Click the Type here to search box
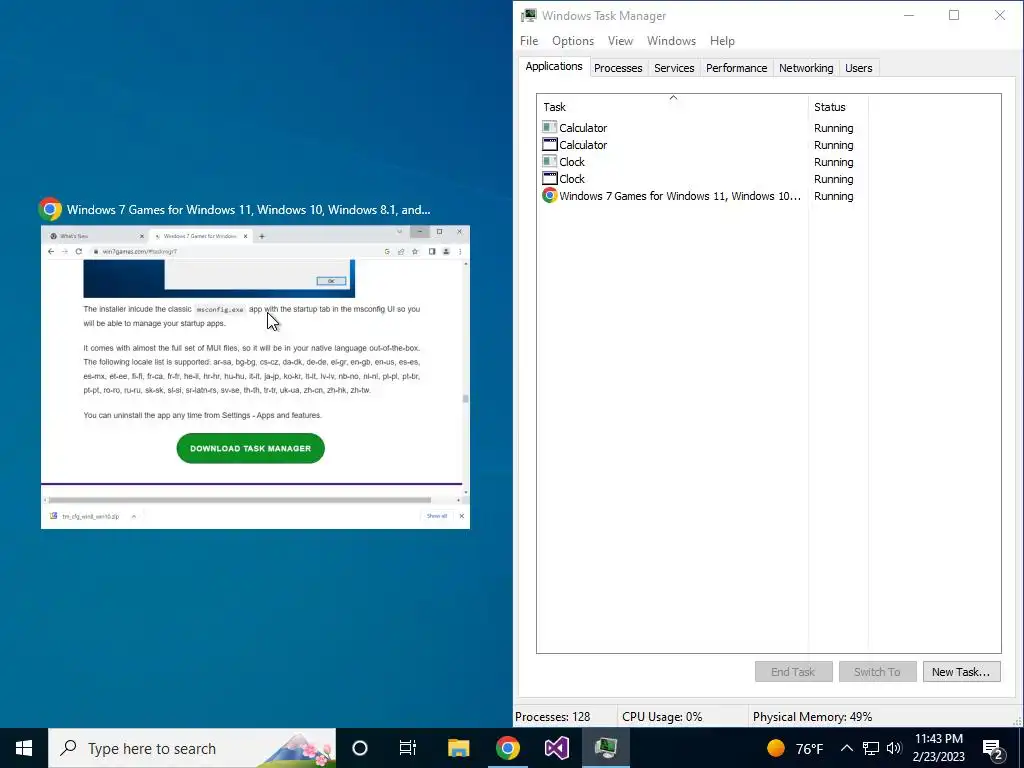Screen dimensions: 1024x768 [x=192, y=748]
